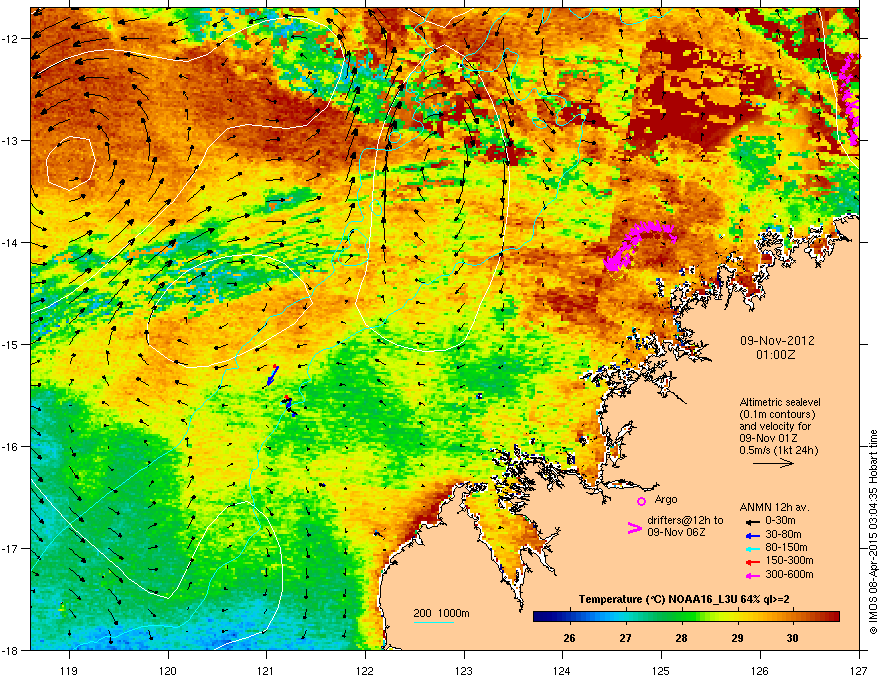Click the 26 degree colorbar tick label
Viewport: 880px width, 680px height.
pos(569,638)
